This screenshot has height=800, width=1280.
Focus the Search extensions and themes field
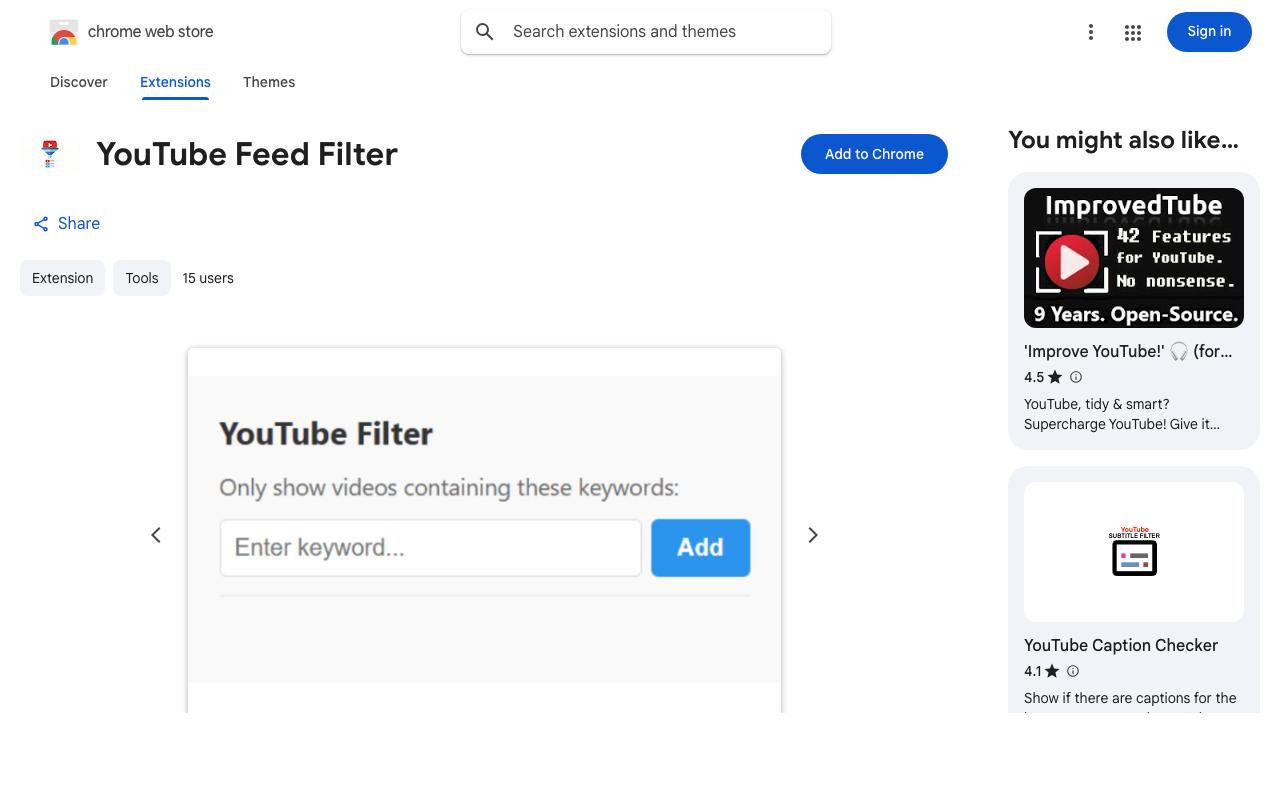(646, 32)
